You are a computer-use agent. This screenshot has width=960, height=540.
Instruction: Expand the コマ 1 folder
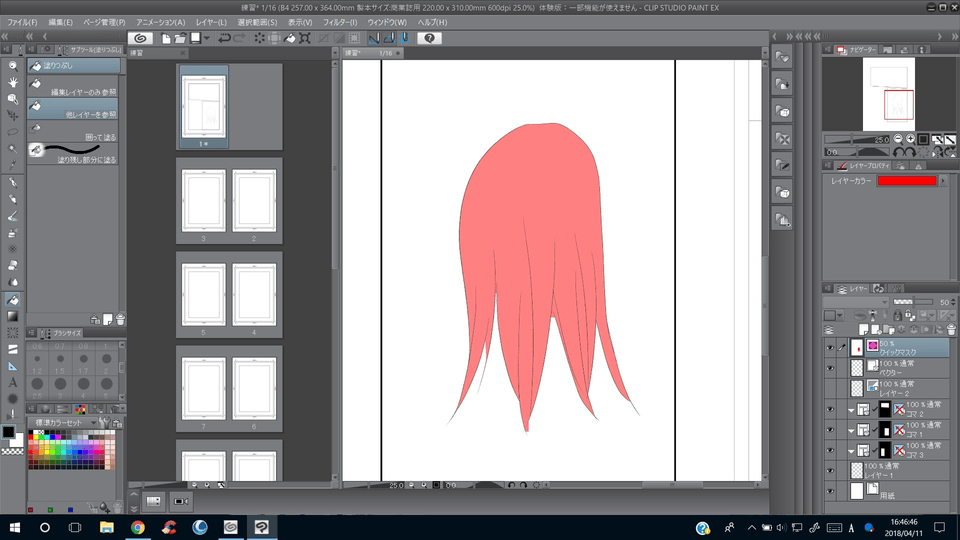[x=851, y=430]
